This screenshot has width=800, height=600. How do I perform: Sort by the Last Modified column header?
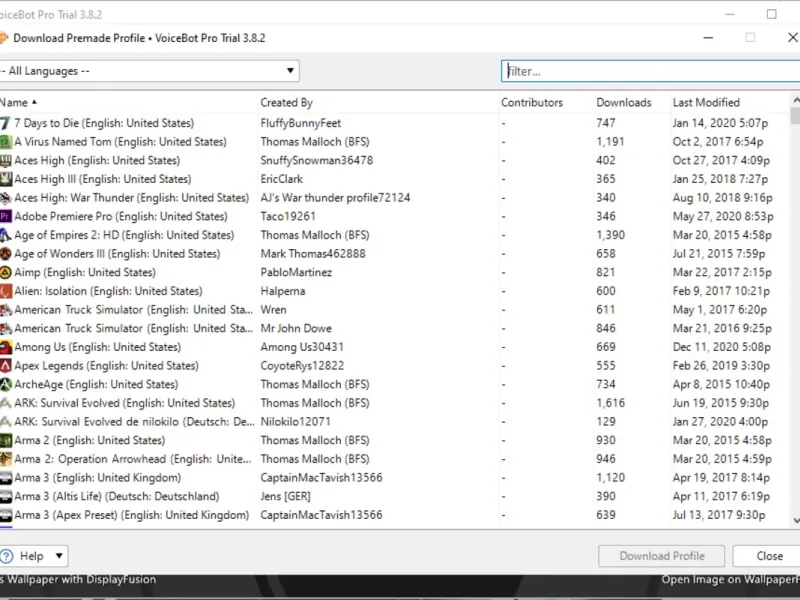pyautogui.click(x=706, y=103)
